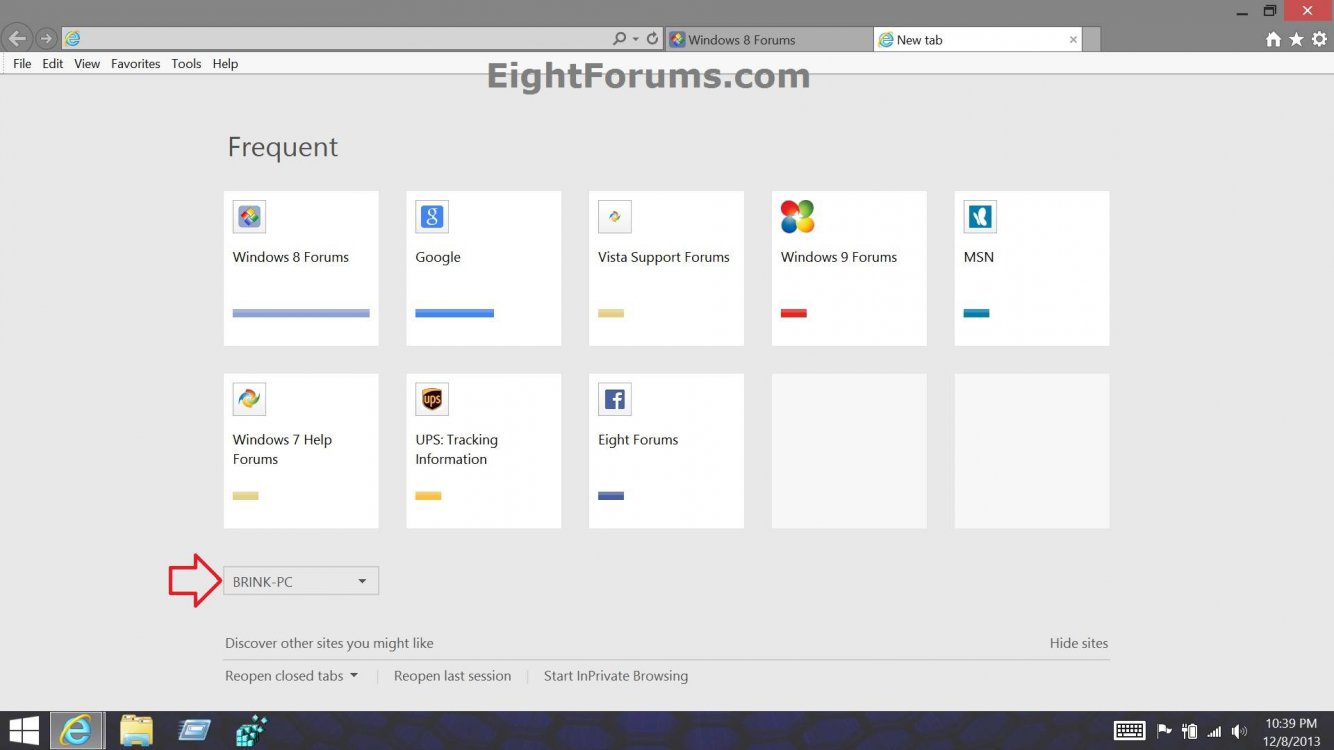Open the touch keyboard tray icon
This screenshot has height=750, width=1334.
1129,731
